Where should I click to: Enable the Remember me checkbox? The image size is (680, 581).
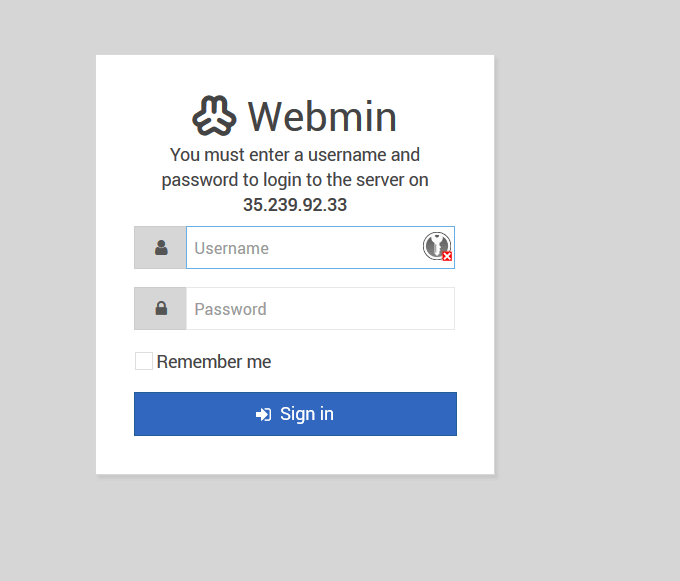[x=144, y=361]
